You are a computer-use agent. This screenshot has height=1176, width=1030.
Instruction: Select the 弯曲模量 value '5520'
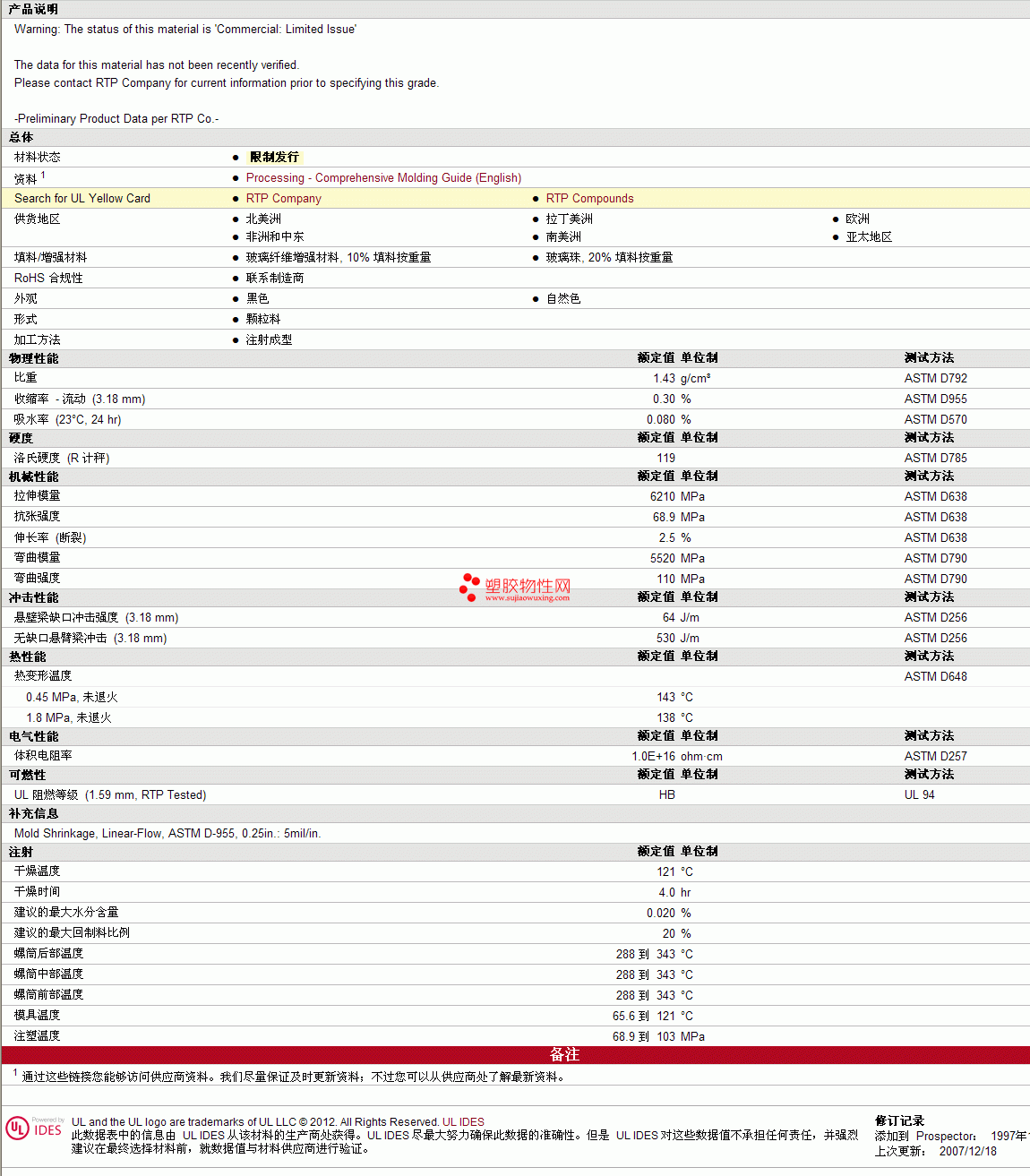coord(663,559)
